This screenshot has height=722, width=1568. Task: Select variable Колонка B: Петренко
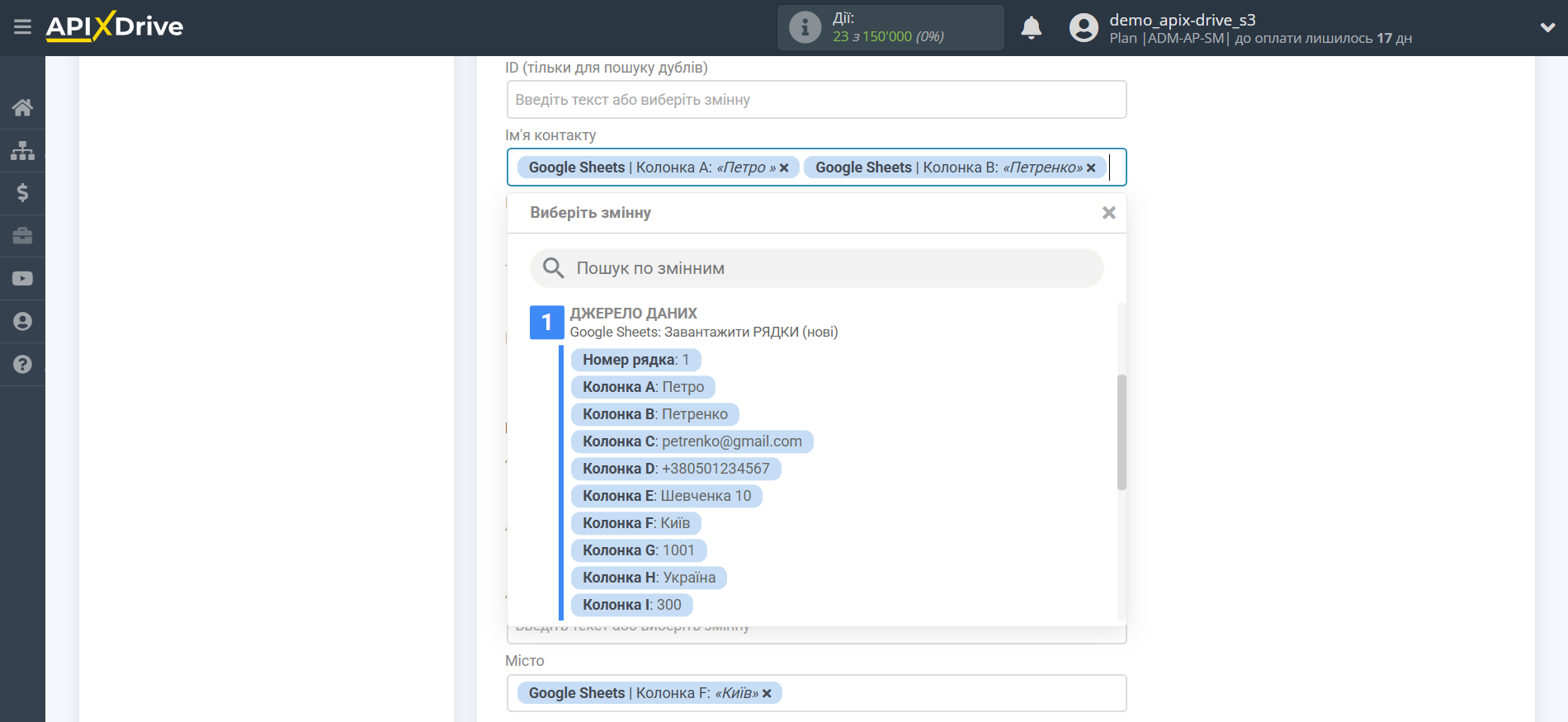pos(655,414)
